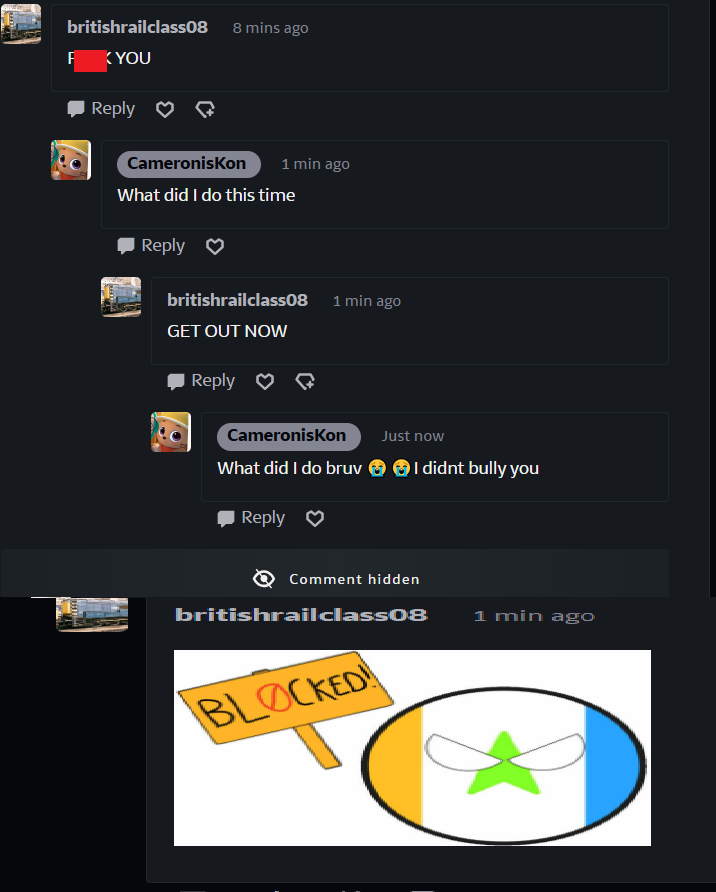Open the train avatar of the top comment
This screenshot has width=716, height=892.
point(21,24)
